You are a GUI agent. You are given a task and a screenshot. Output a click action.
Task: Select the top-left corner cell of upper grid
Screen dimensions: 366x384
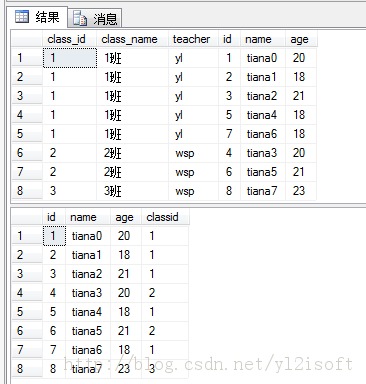click(x=27, y=39)
